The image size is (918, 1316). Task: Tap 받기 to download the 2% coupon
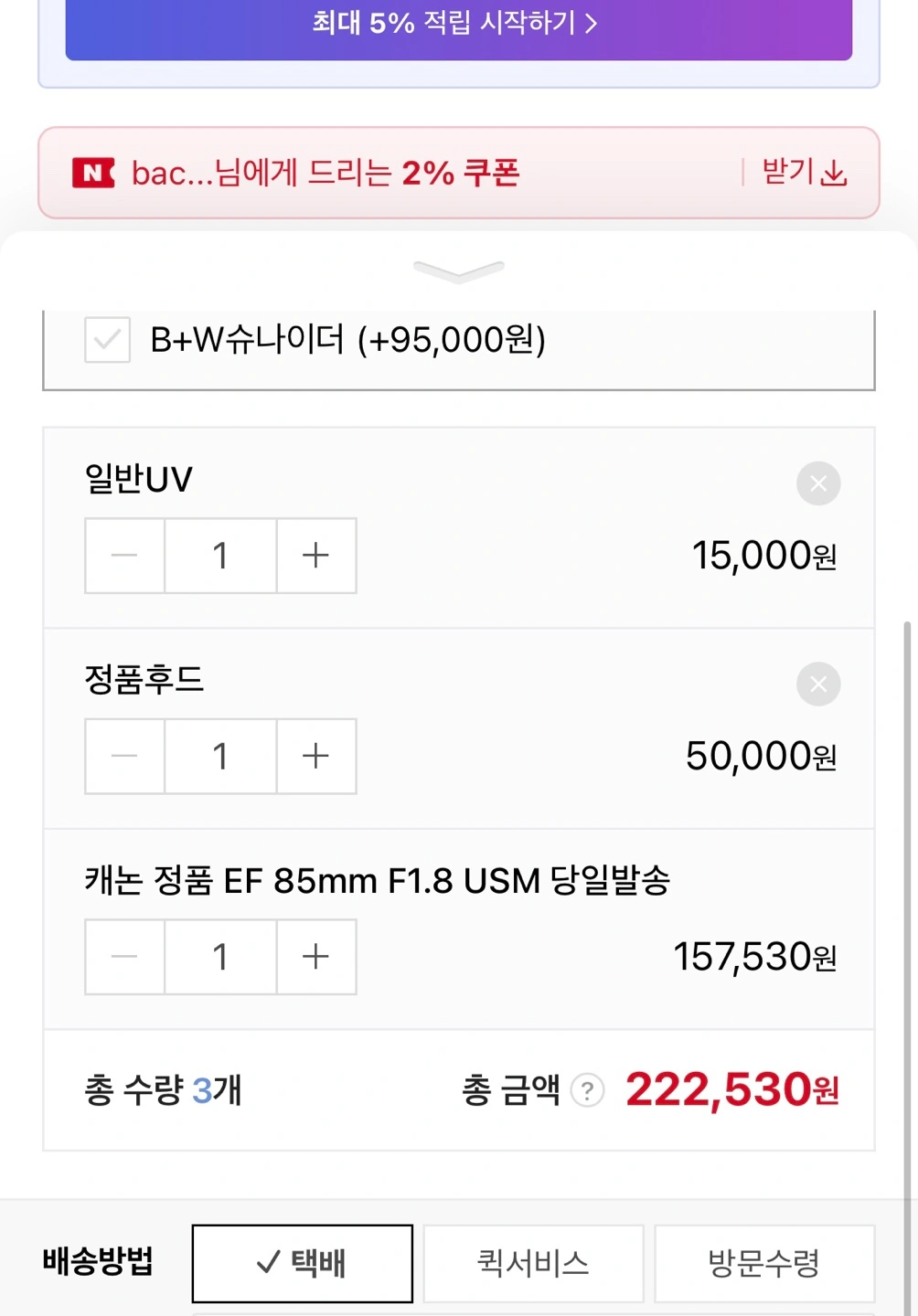788,172
